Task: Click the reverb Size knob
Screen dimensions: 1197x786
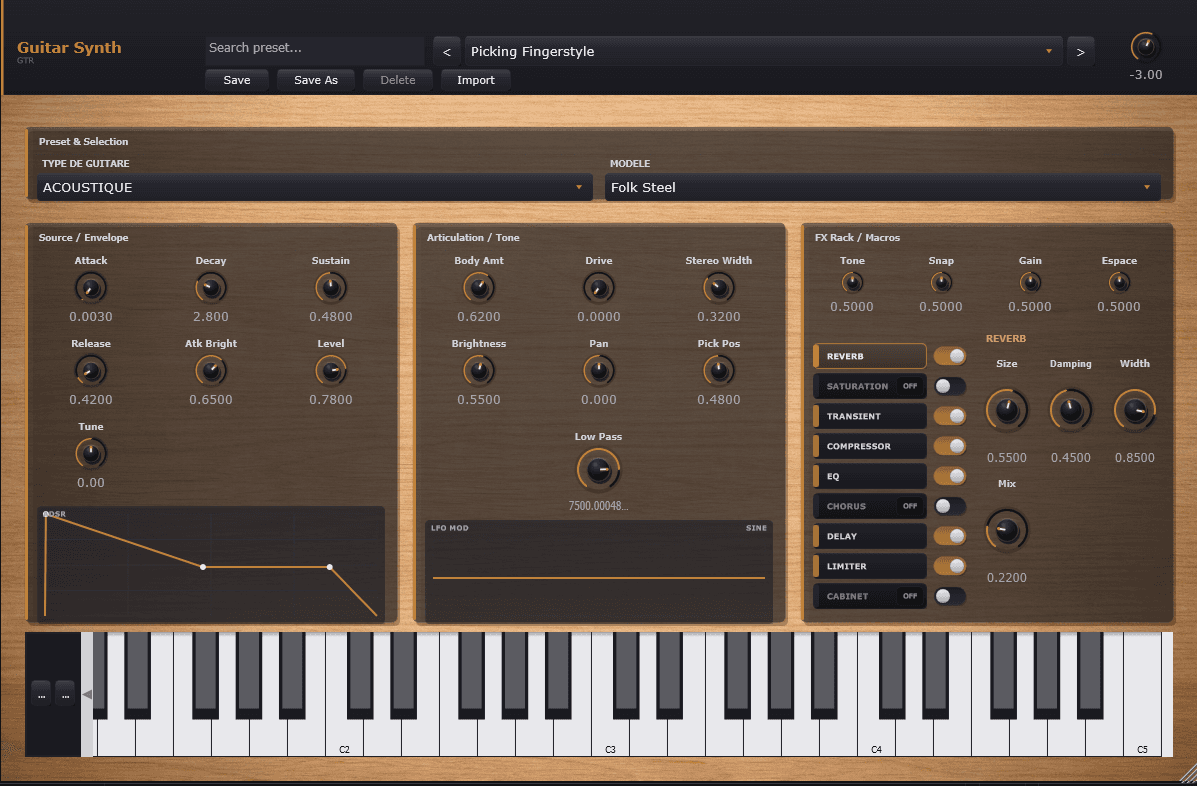Action: coord(1006,410)
